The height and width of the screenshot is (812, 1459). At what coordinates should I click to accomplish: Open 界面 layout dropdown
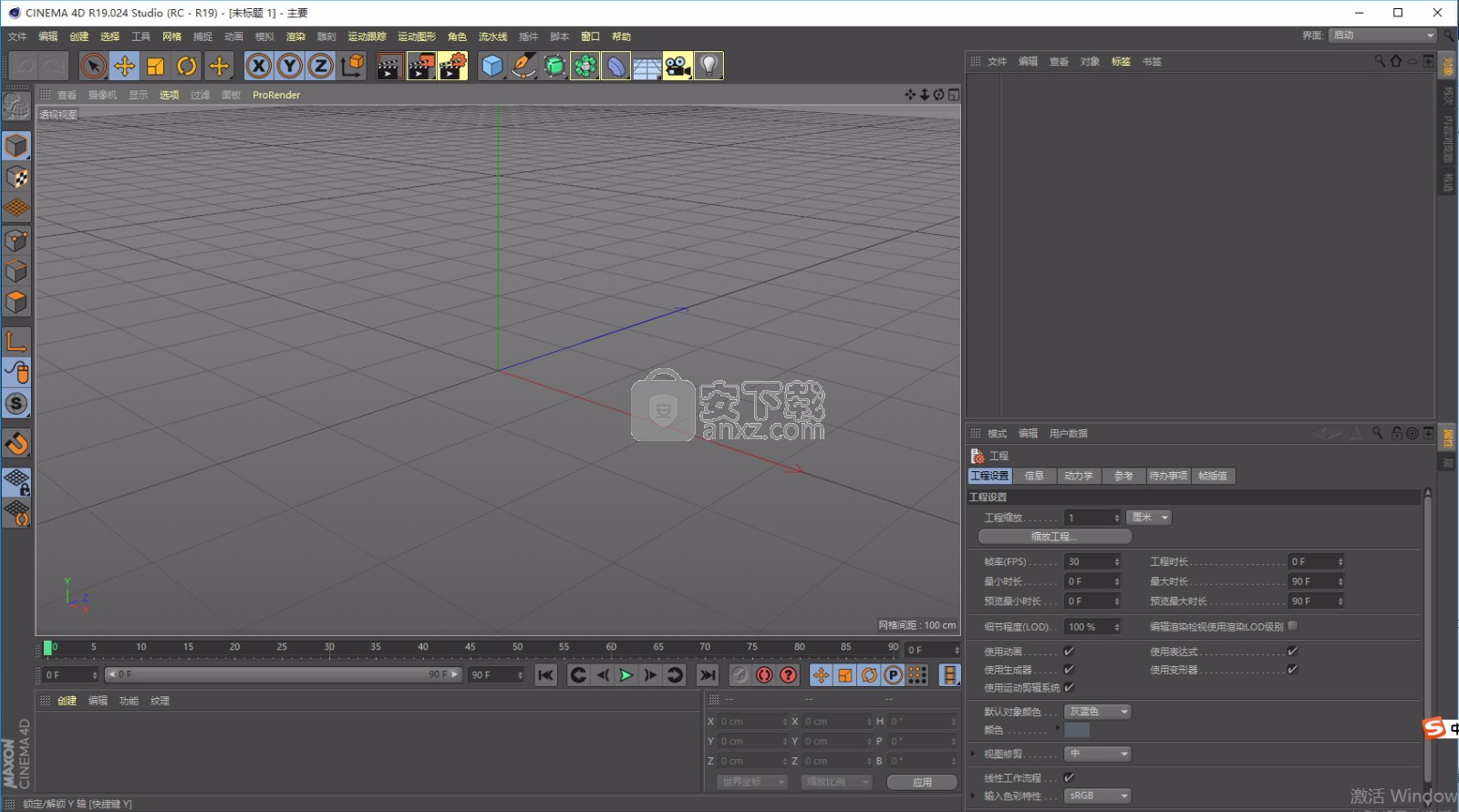(1382, 36)
